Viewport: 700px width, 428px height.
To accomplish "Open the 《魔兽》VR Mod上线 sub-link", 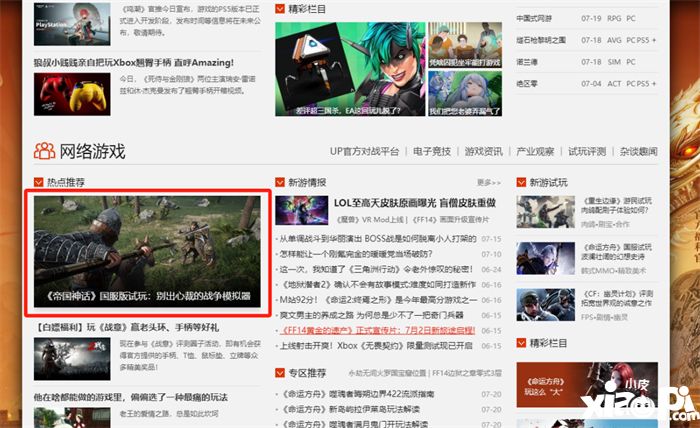I will 371,220.
